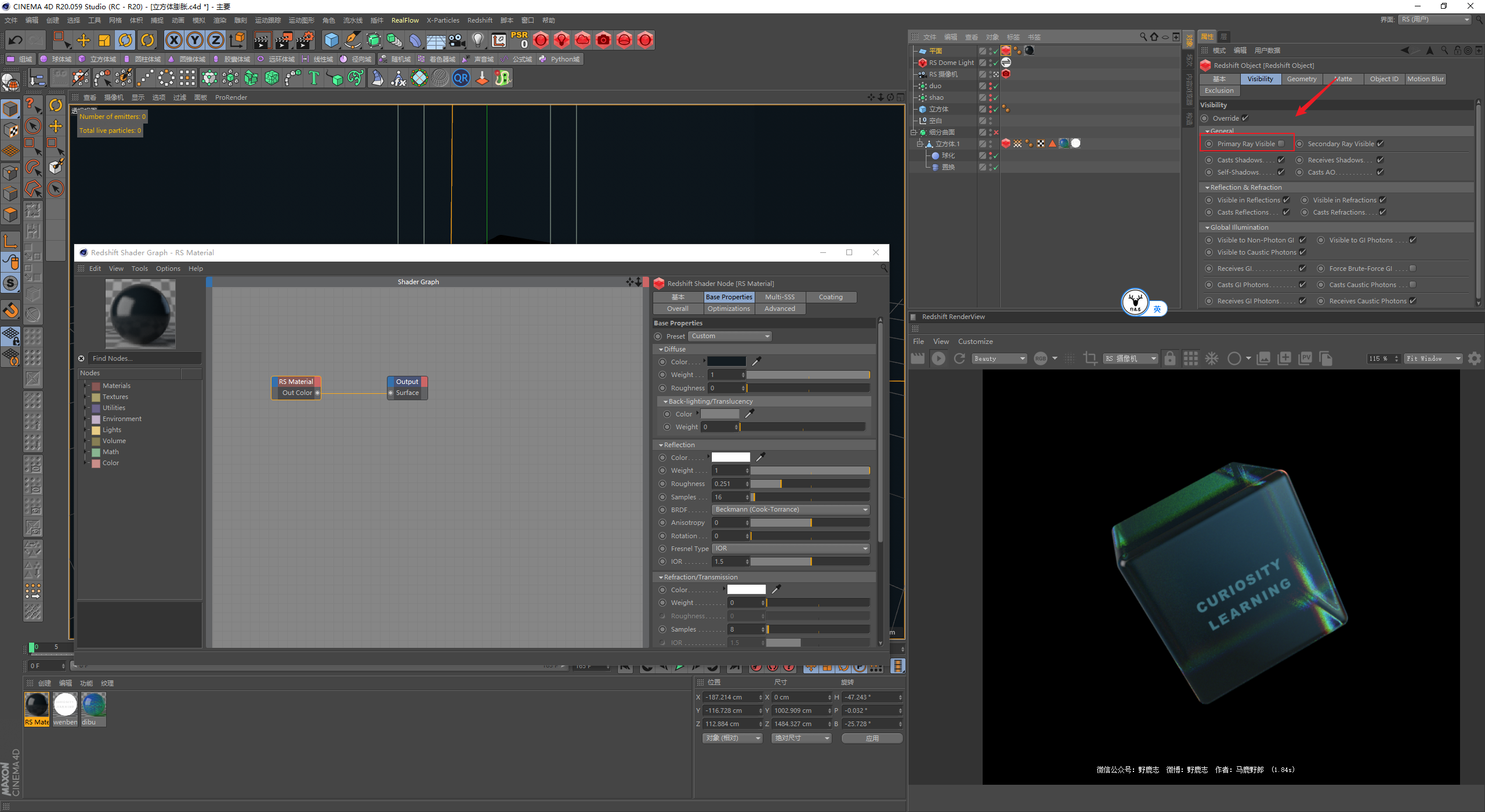1485x812 pixels.
Task: Click the Render View clapperboard icon
Action: point(262,40)
